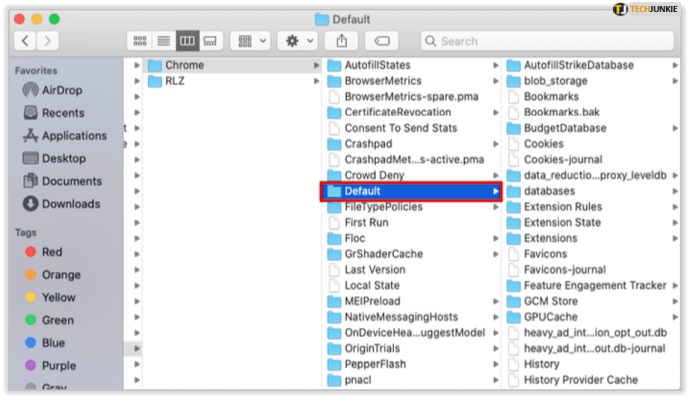Expand the Extension Rules folder arrow
This screenshot has width=690, height=399.
[x=675, y=207]
